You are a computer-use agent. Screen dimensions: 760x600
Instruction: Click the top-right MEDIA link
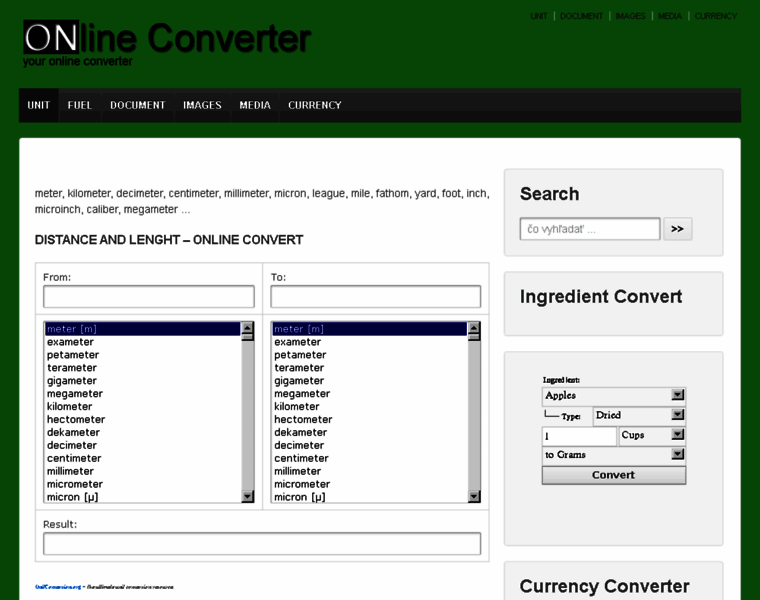669,16
